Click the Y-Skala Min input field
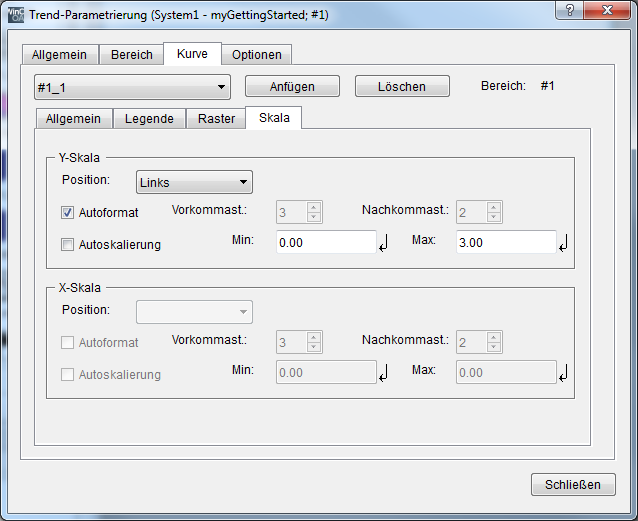The height and width of the screenshot is (521, 638). tap(326, 242)
